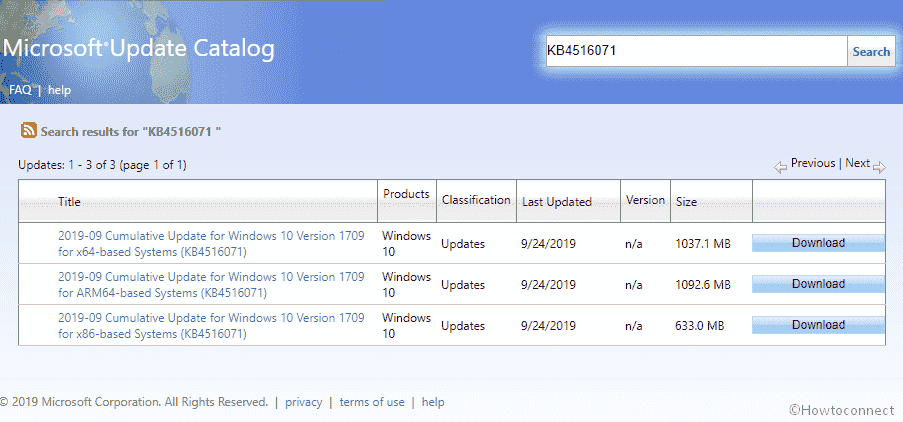Screen dimensions: 903x422
Task: Click Windows 10 product in x86 row
Action: click(x=407, y=325)
